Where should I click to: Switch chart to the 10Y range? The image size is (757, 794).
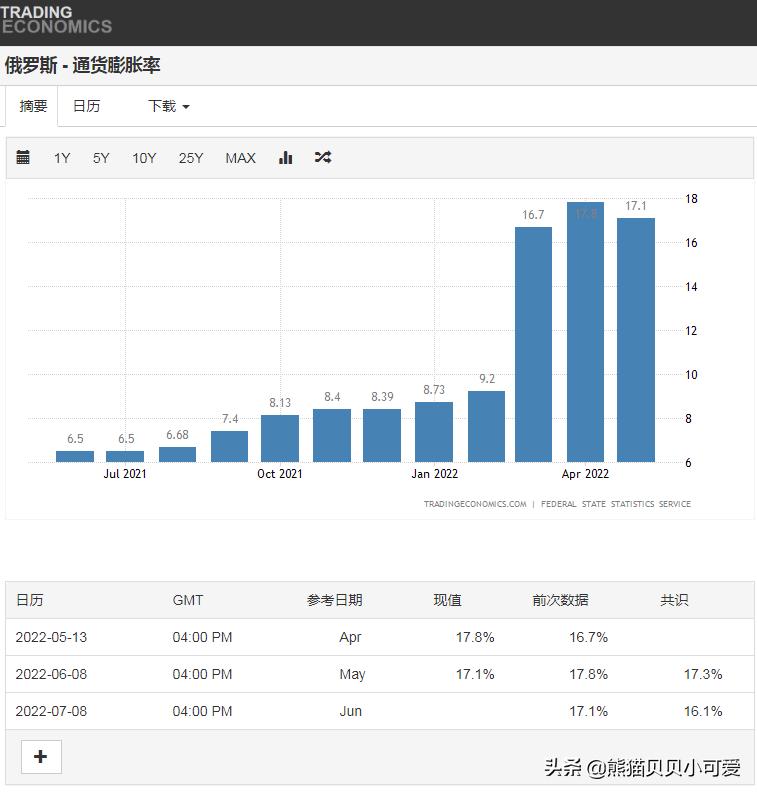click(x=144, y=158)
